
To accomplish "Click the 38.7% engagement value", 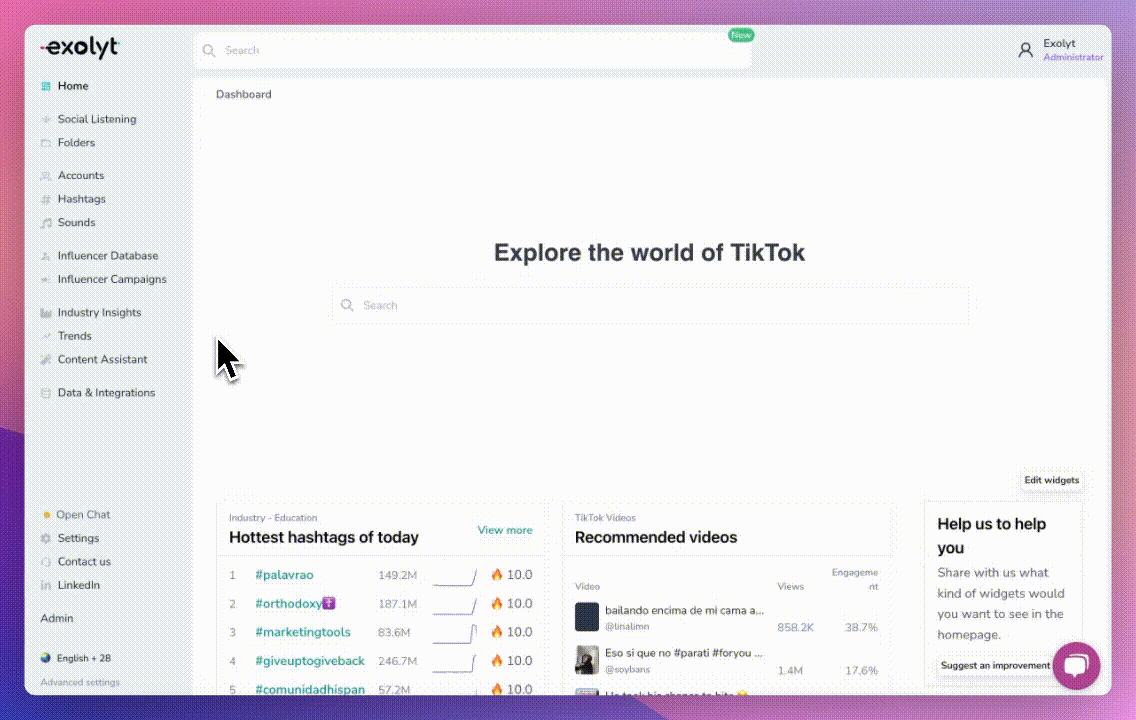I will click(861, 627).
